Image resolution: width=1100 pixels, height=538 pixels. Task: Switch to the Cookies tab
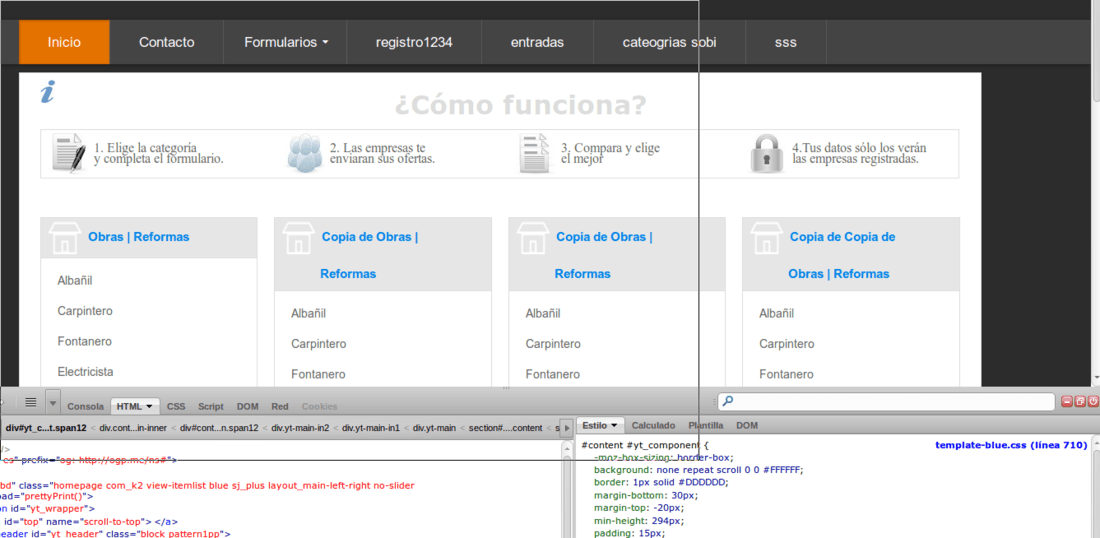pos(319,407)
